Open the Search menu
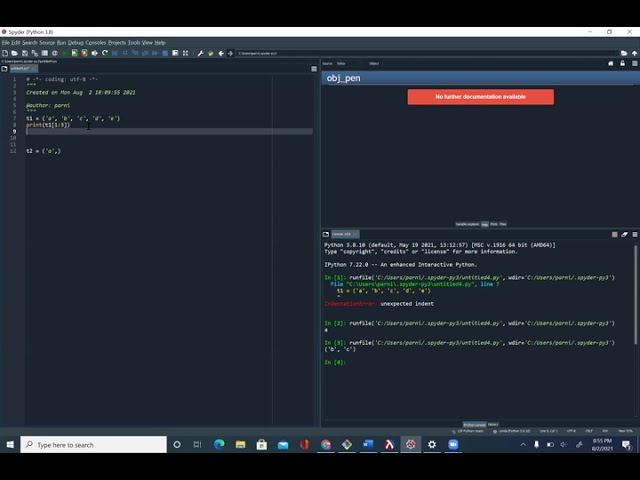Screen dimensions: 640x480 (29, 42)
